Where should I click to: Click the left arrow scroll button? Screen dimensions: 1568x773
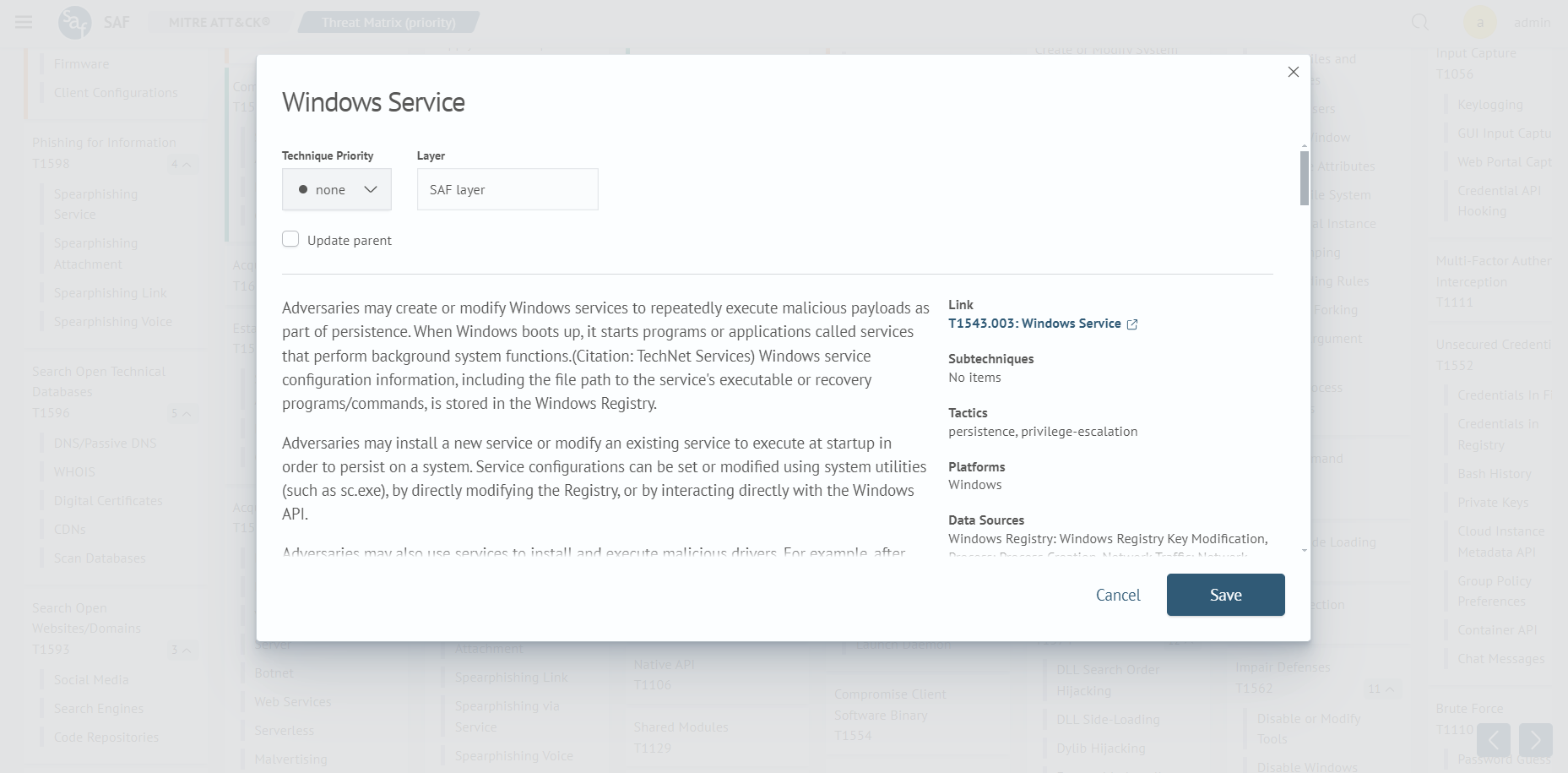point(1493,740)
